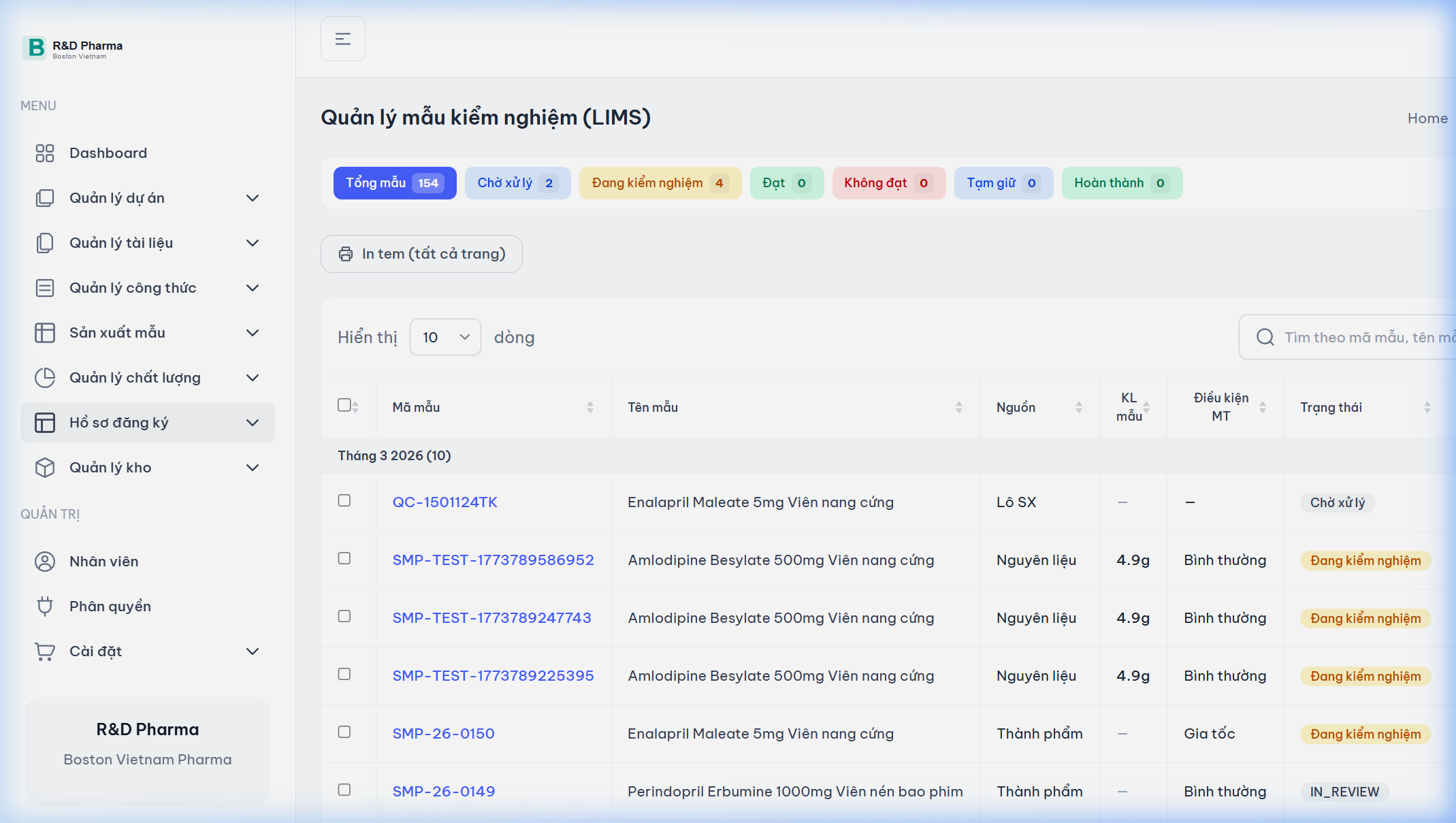Image resolution: width=1456 pixels, height=823 pixels.
Task: Click the printer icon on In tem button
Action: point(346,254)
